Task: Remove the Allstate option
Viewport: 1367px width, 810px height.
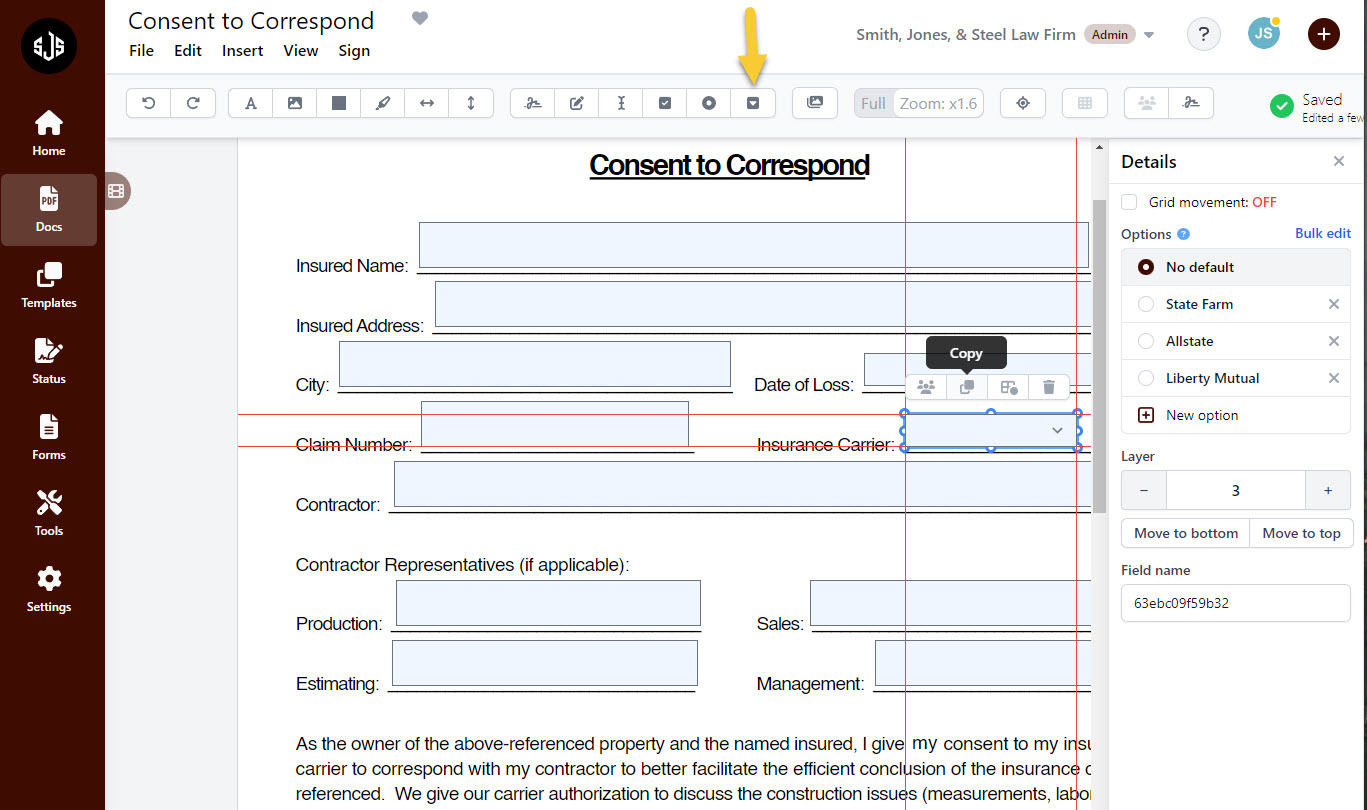Action: 1333,341
